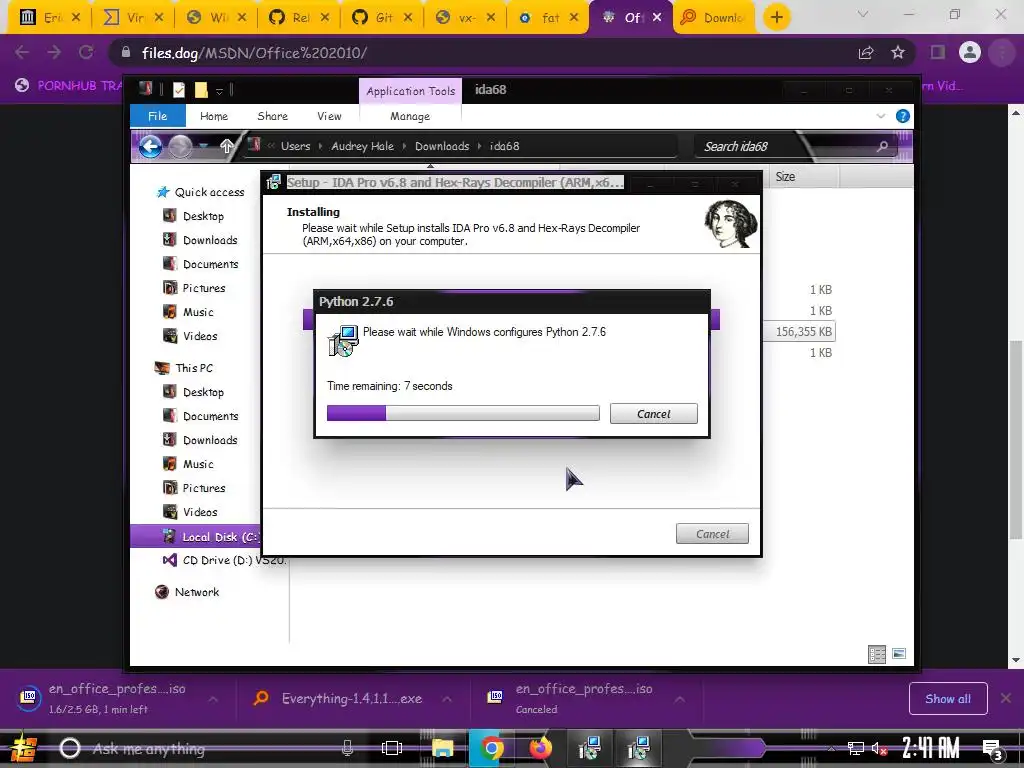Click the Users breadcrumb in the address bar
Screen dimensions: 1024x768
[295, 146]
